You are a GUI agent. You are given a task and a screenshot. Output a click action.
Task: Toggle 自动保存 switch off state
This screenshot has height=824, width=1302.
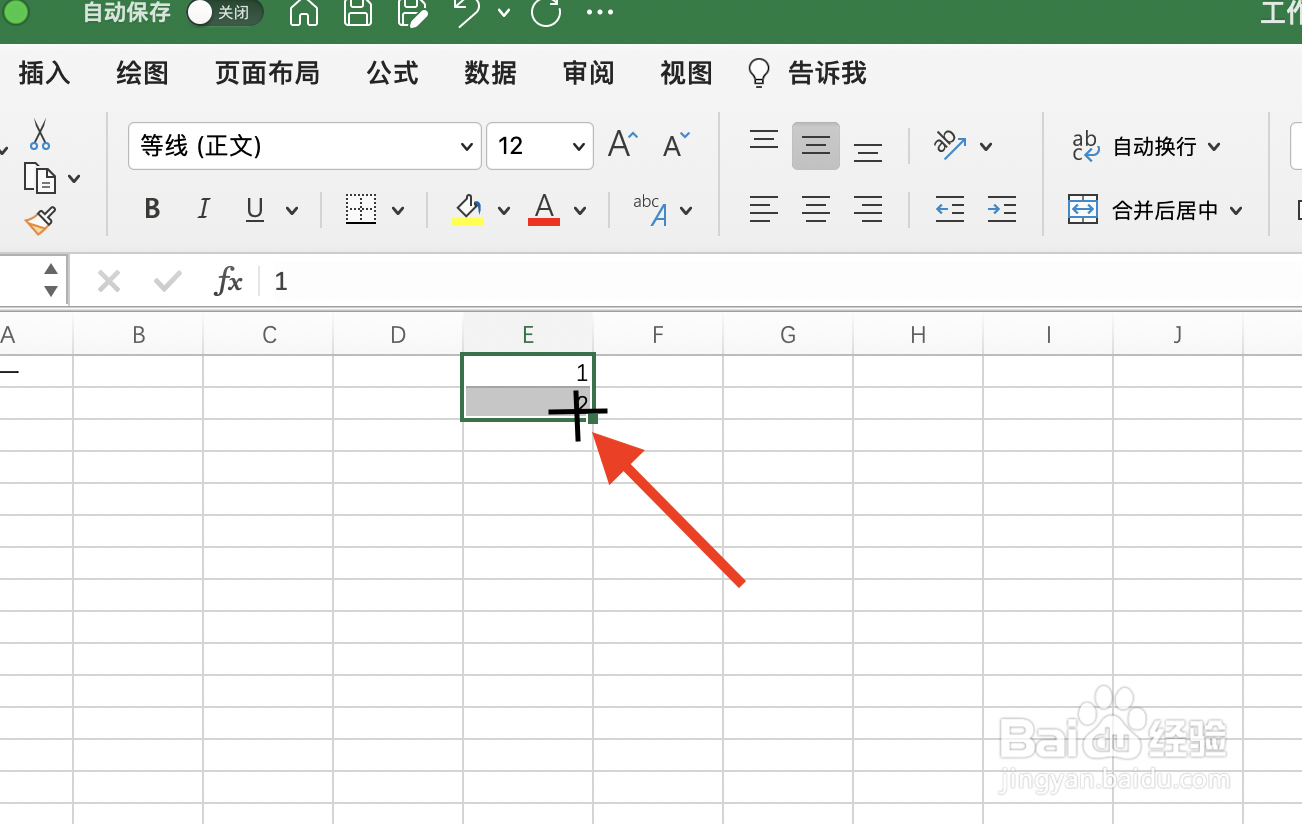point(224,14)
